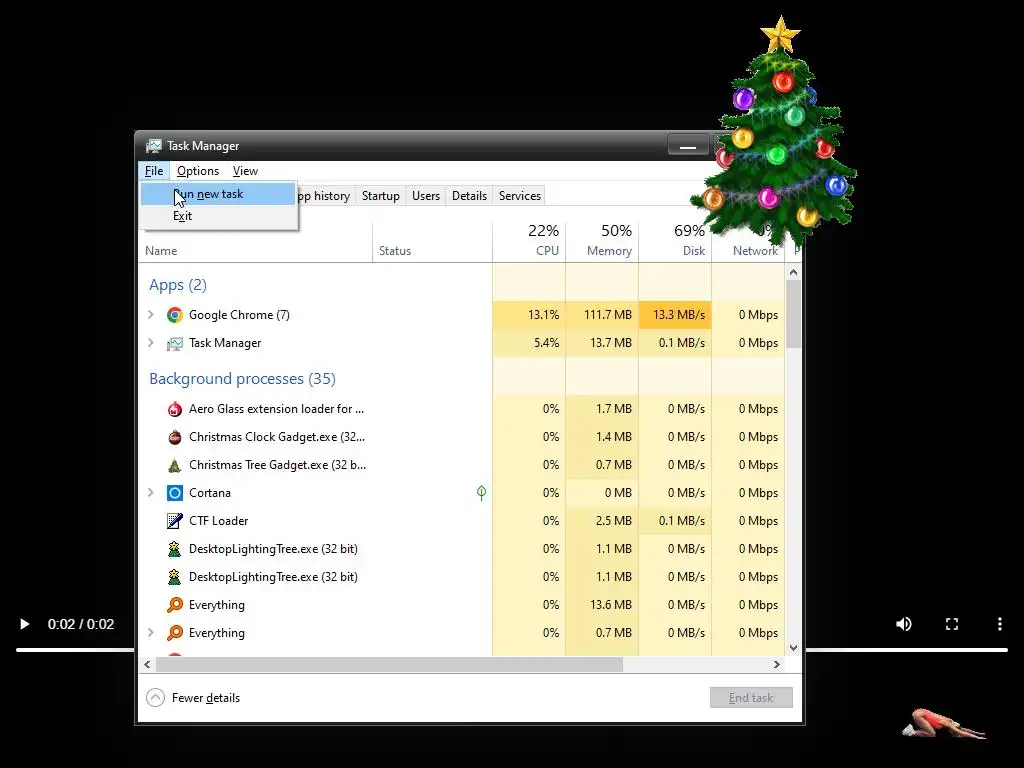Open the Options menu
This screenshot has width=1024, height=768.
198,171
